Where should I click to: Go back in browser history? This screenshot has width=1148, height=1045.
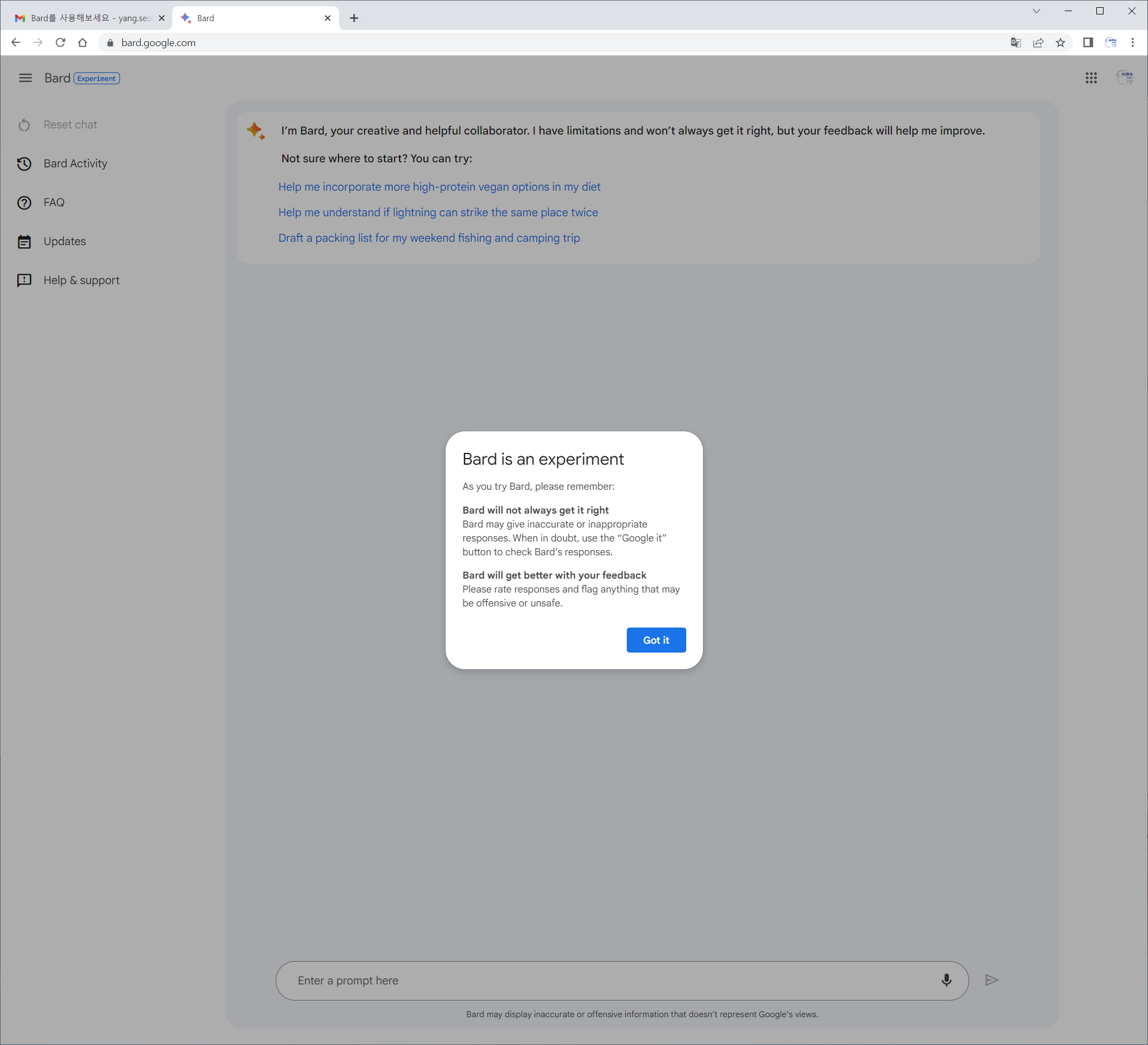point(16,42)
